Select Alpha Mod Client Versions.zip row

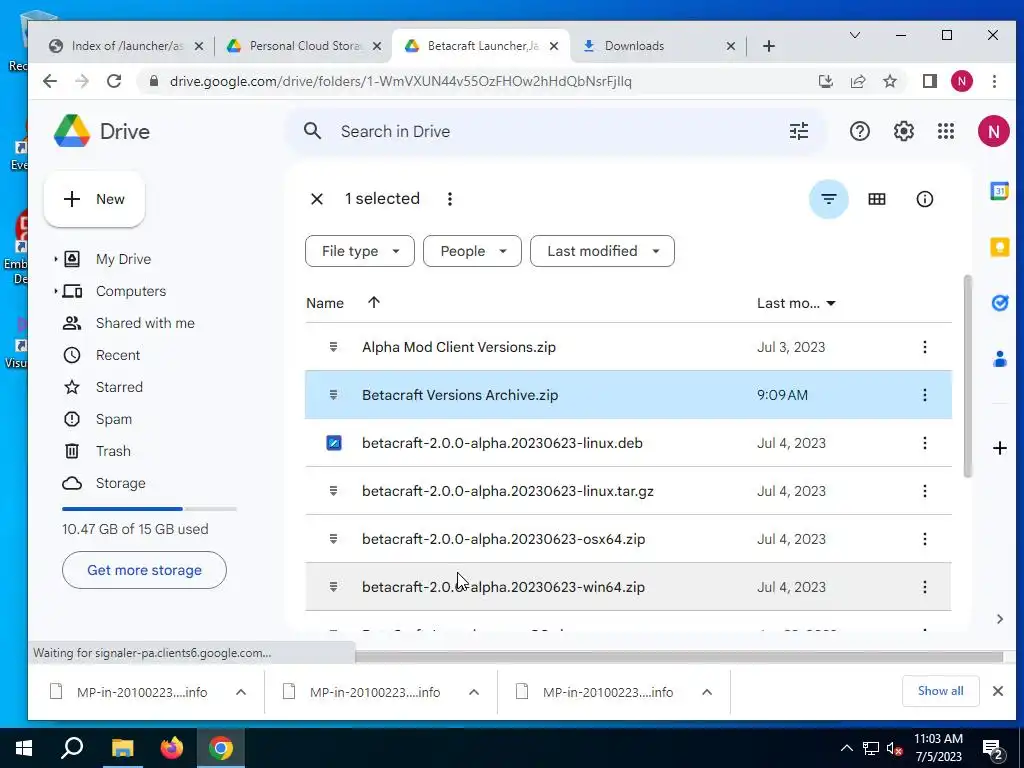(628, 347)
